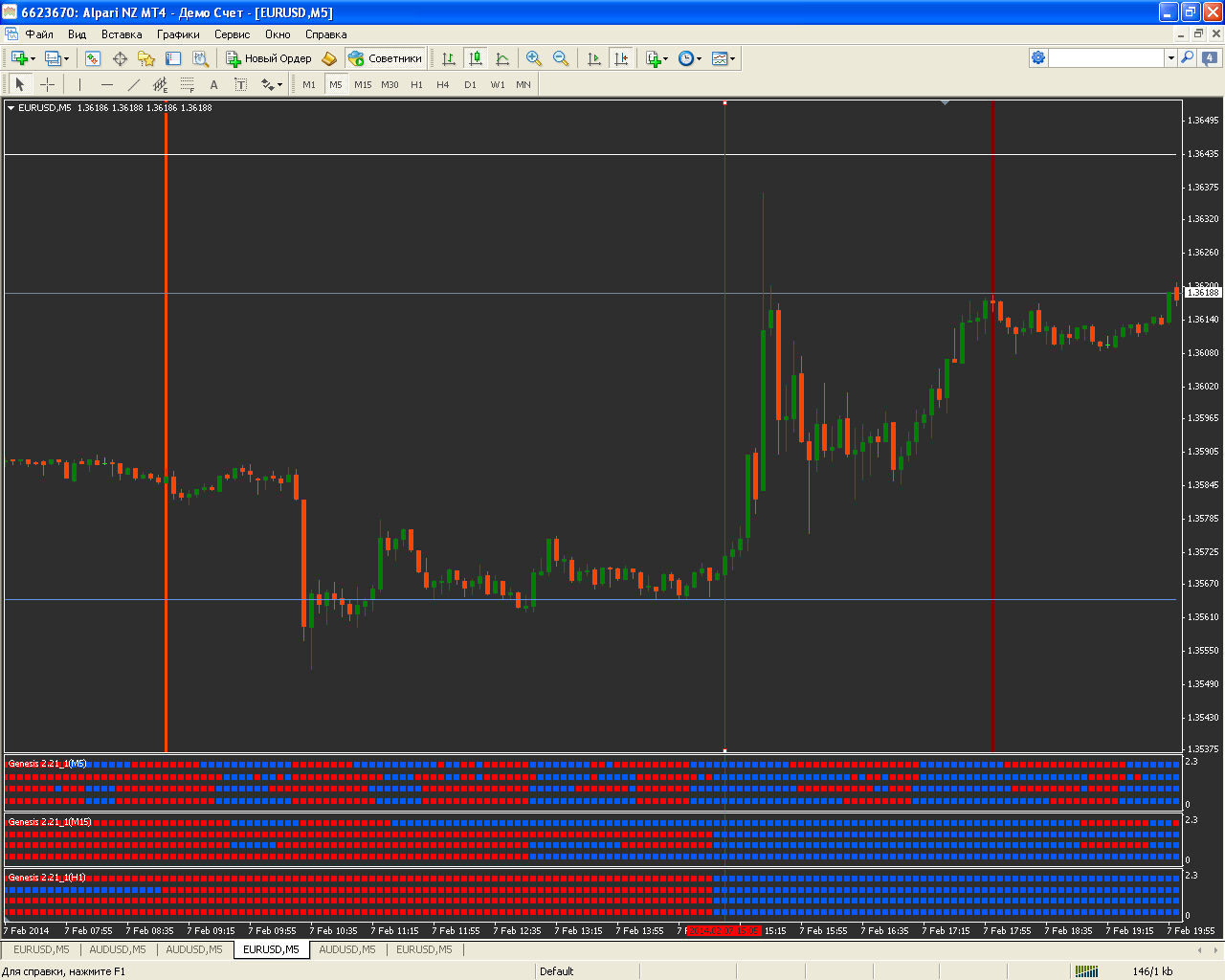The height and width of the screenshot is (980, 1225).
Task: Switch to M15 timeframe
Action: pos(363,84)
